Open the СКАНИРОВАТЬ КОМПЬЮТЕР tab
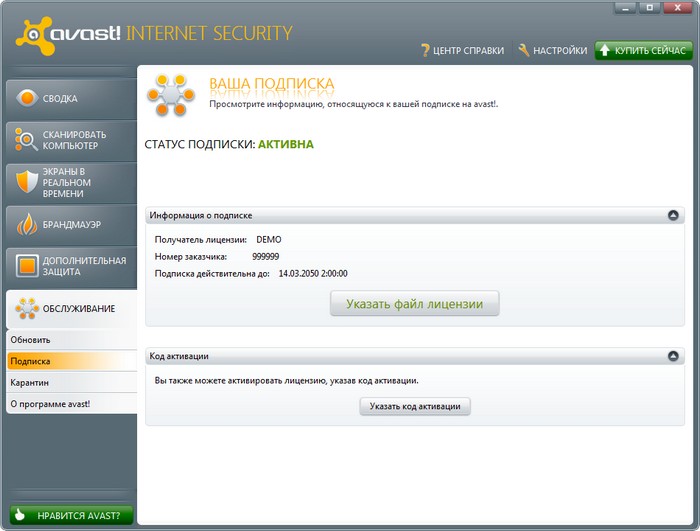 (71, 140)
